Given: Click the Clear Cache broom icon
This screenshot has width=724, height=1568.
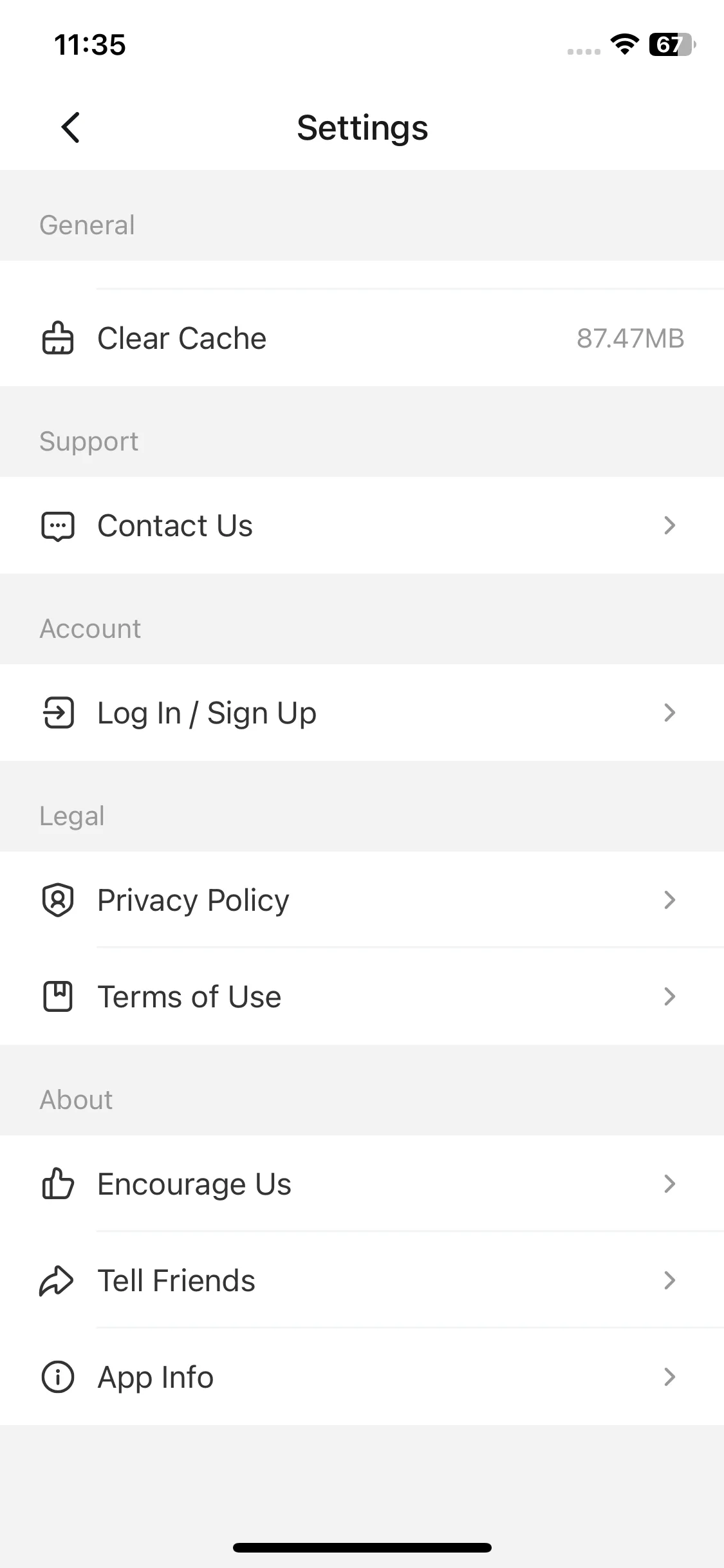Looking at the screenshot, I should [58, 338].
